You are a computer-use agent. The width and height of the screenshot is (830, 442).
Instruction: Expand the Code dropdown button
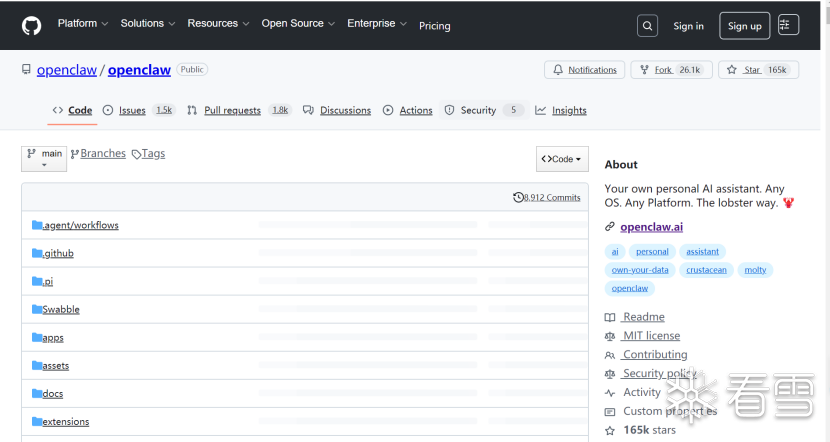click(x=562, y=159)
